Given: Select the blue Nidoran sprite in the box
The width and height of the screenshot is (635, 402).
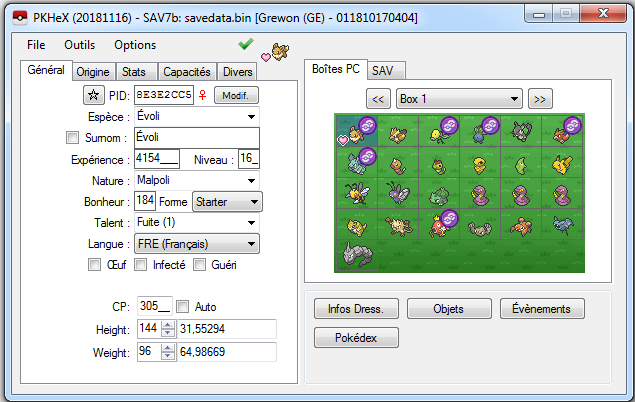Looking at the screenshot, I should [x=357, y=163].
